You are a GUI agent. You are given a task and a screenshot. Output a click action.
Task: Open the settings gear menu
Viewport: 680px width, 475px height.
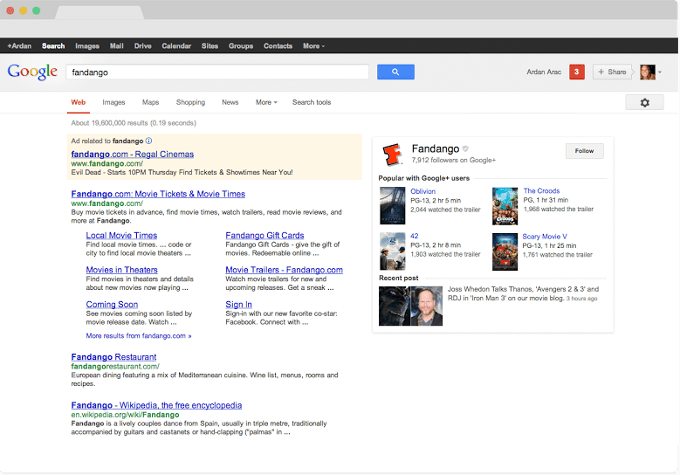point(644,102)
